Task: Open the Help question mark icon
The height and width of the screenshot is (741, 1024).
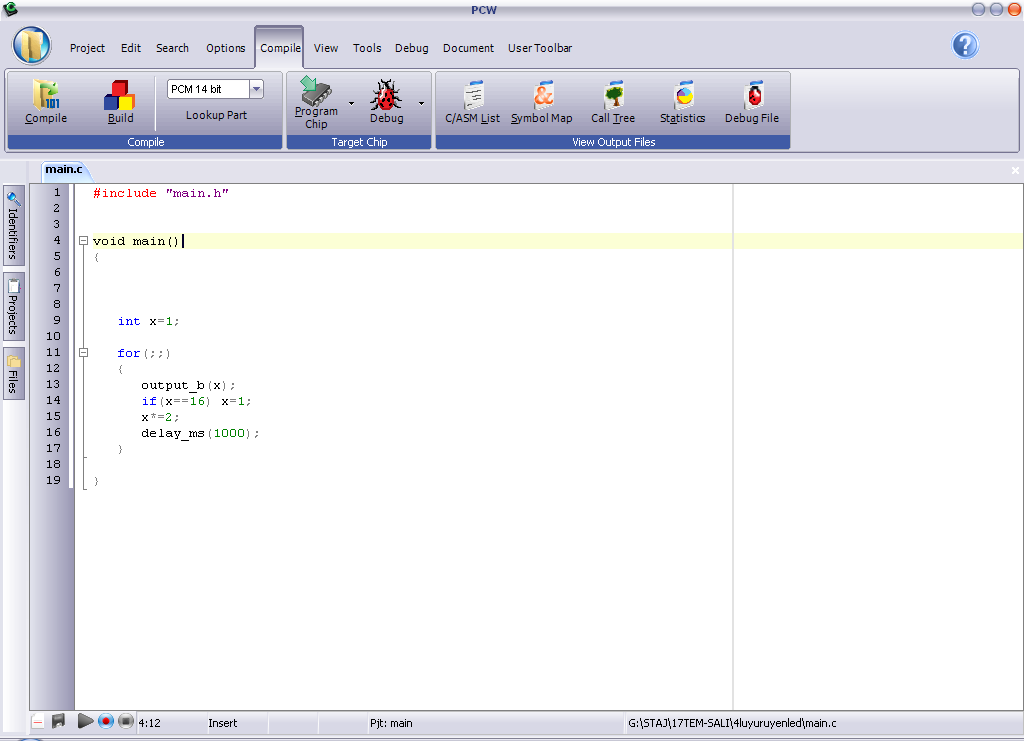Action: click(x=965, y=46)
